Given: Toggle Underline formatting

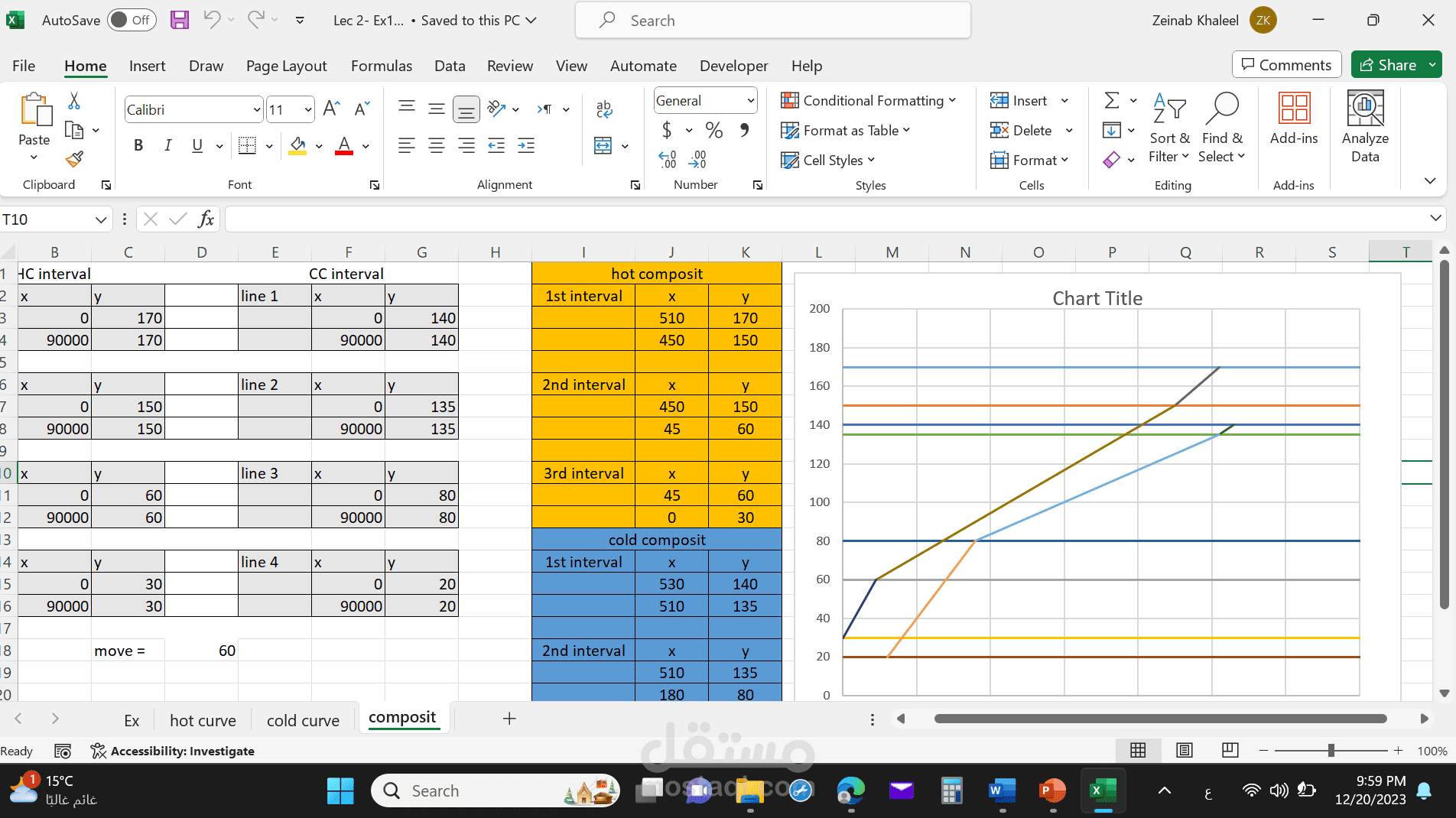Looking at the screenshot, I should (197, 145).
